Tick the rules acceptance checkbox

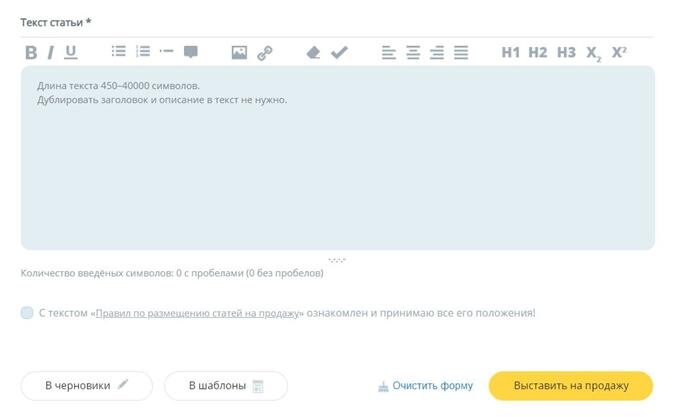[x=27, y=313]
